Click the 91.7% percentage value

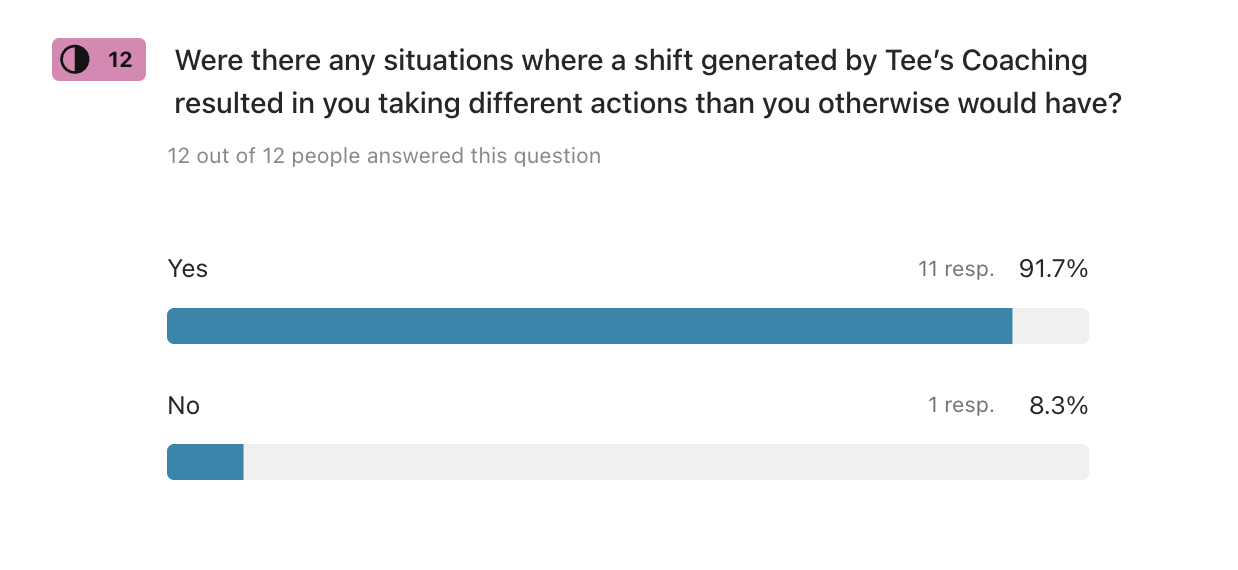[x=1053, y=269]
